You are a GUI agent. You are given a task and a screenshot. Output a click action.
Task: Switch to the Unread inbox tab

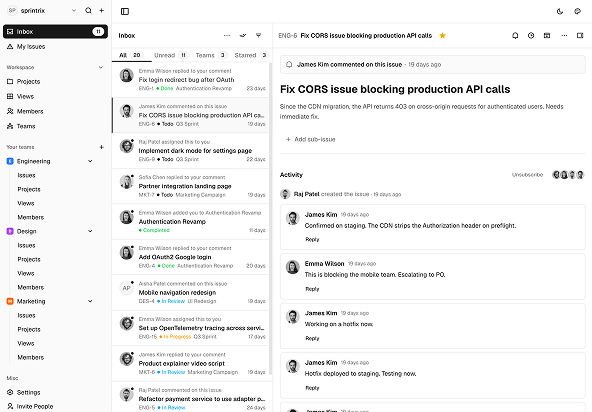tap(171, 55)
